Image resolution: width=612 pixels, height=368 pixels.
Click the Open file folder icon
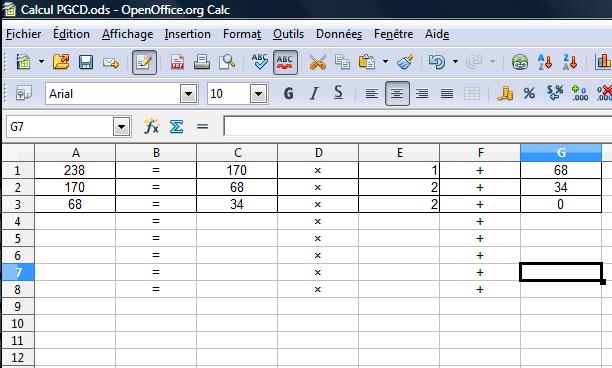tap(61, 62)
